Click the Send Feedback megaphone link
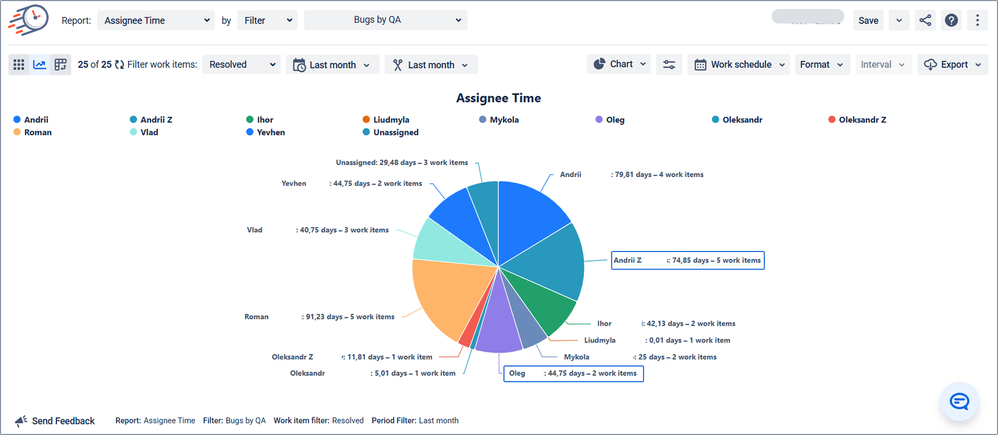Screen dimensions: 998x435 55,421
